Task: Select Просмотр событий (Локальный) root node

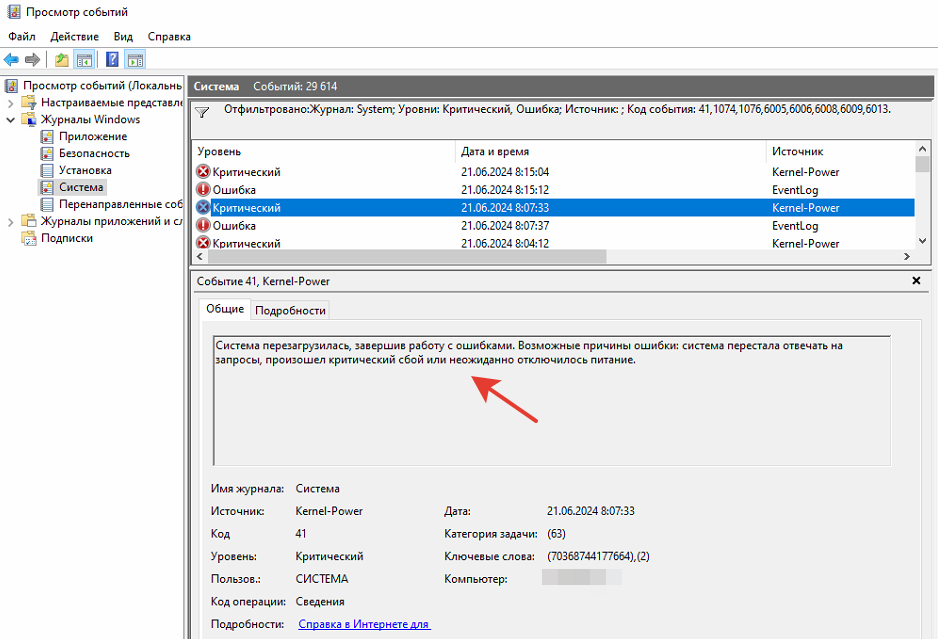Action: click(102, 86)
